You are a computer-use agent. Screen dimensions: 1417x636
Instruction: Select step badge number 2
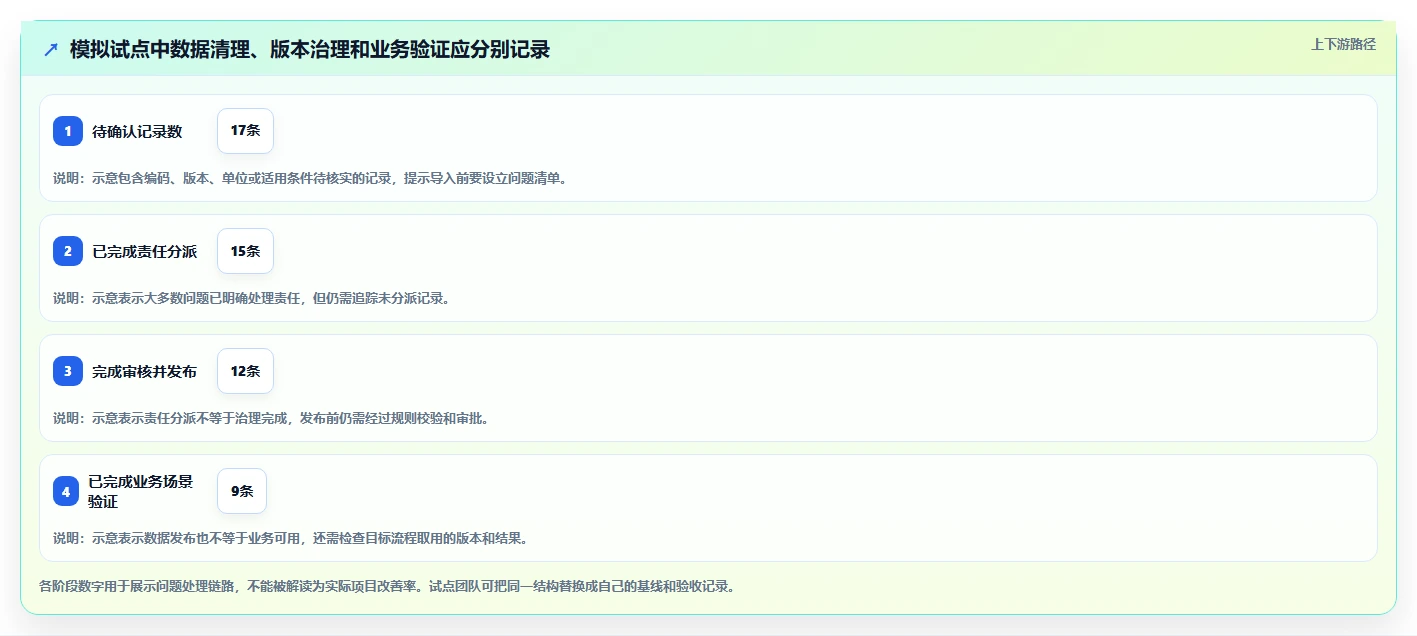(68, 251)
